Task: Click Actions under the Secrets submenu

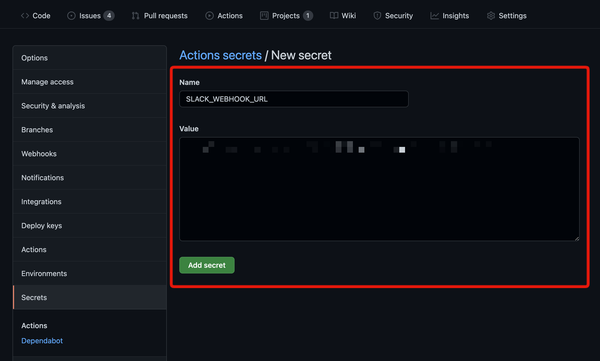Action: click(x=34, y=325)
